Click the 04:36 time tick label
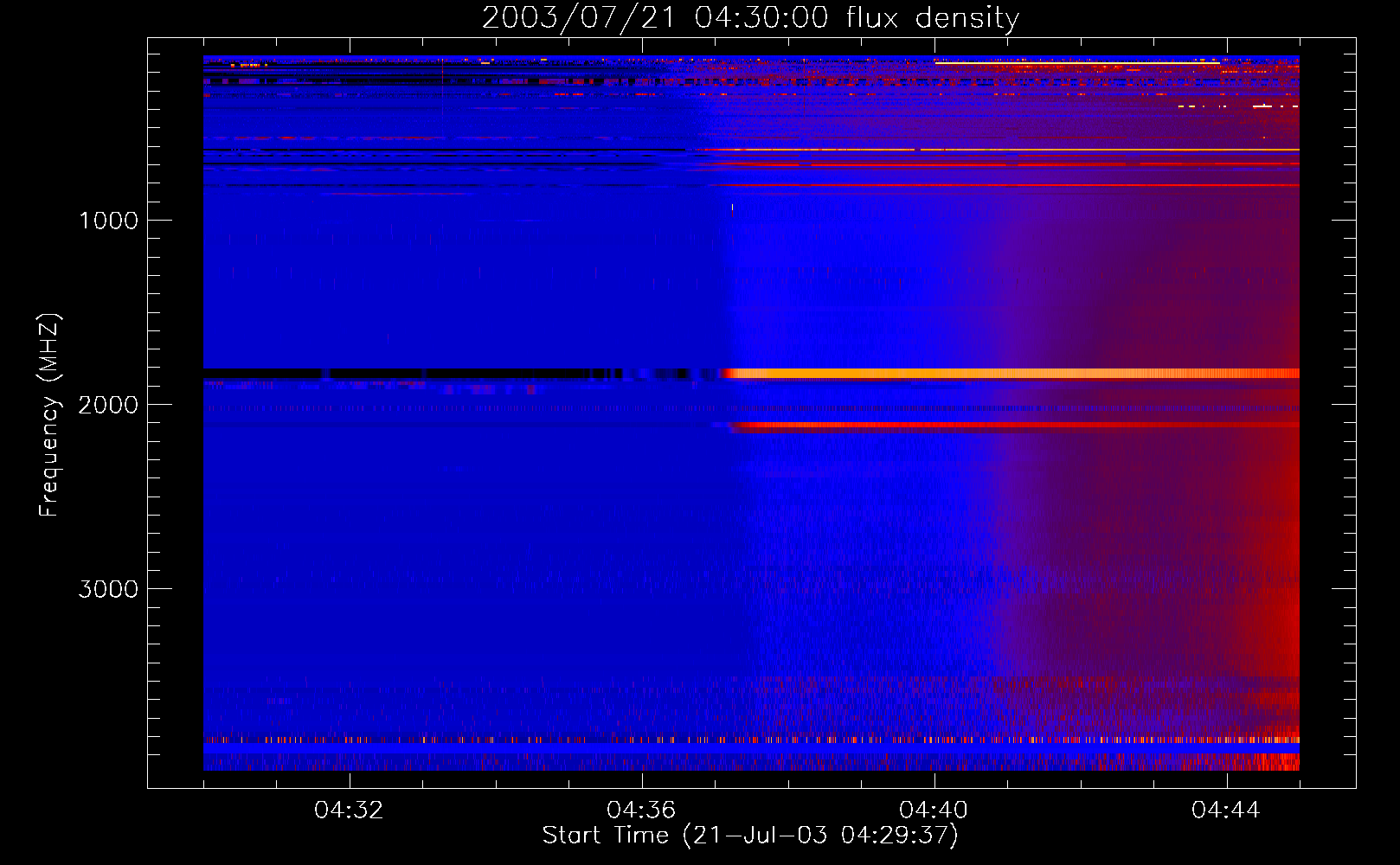 click(642, 811)
